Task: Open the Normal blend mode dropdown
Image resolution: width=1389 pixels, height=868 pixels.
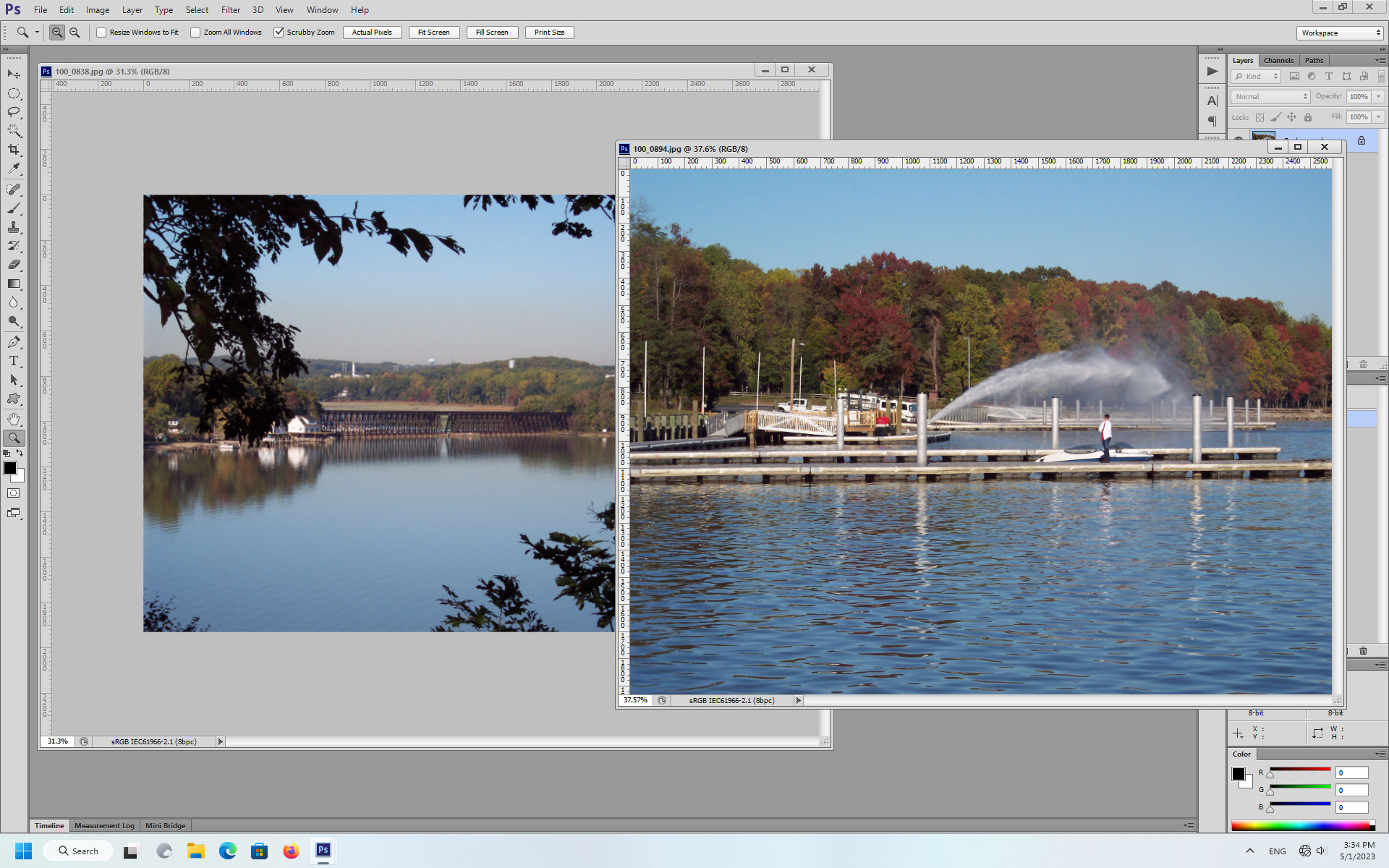Action: click(x=1269, y=96)
